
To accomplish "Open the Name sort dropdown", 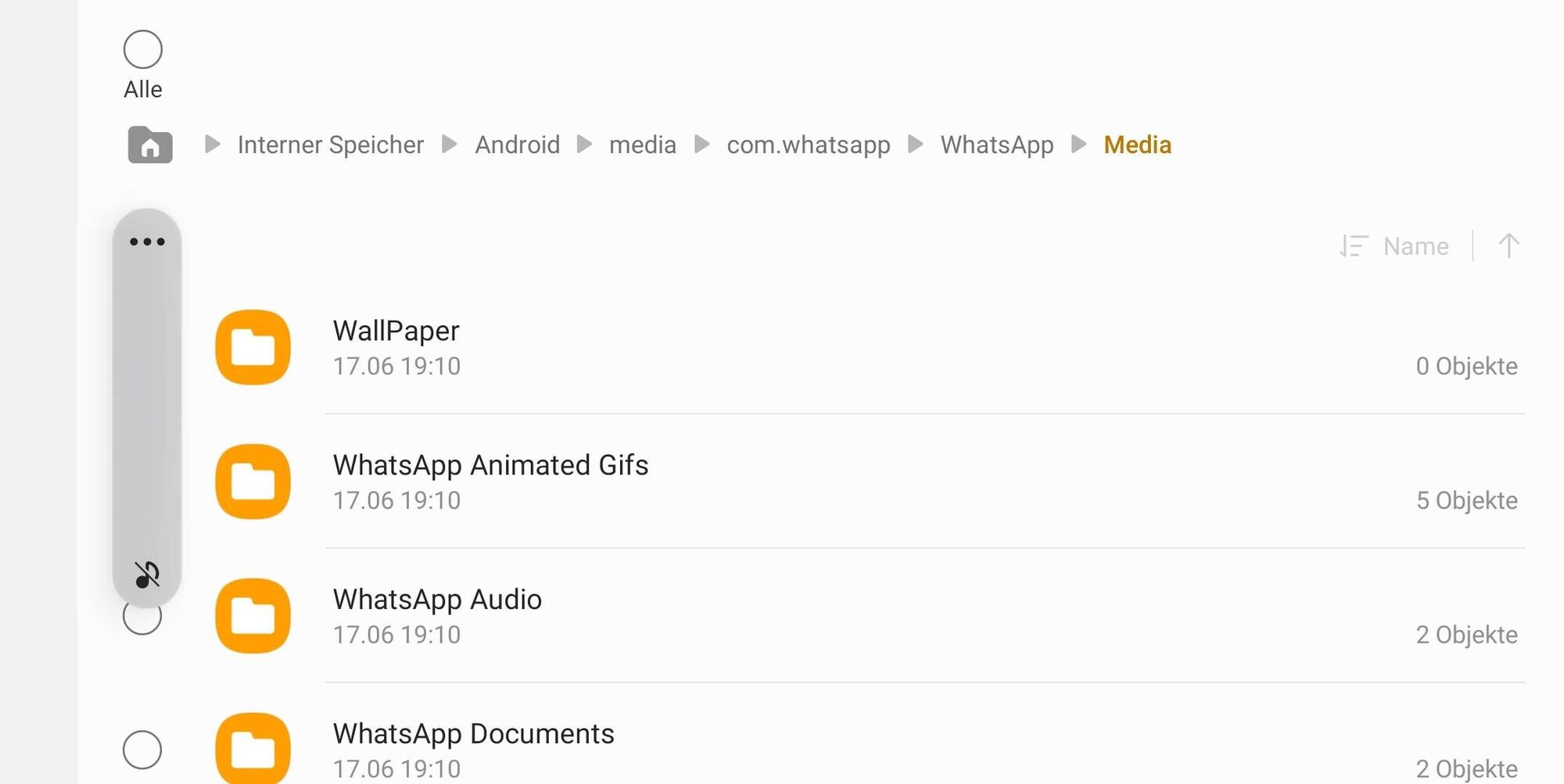I will tap(1394, 246).
